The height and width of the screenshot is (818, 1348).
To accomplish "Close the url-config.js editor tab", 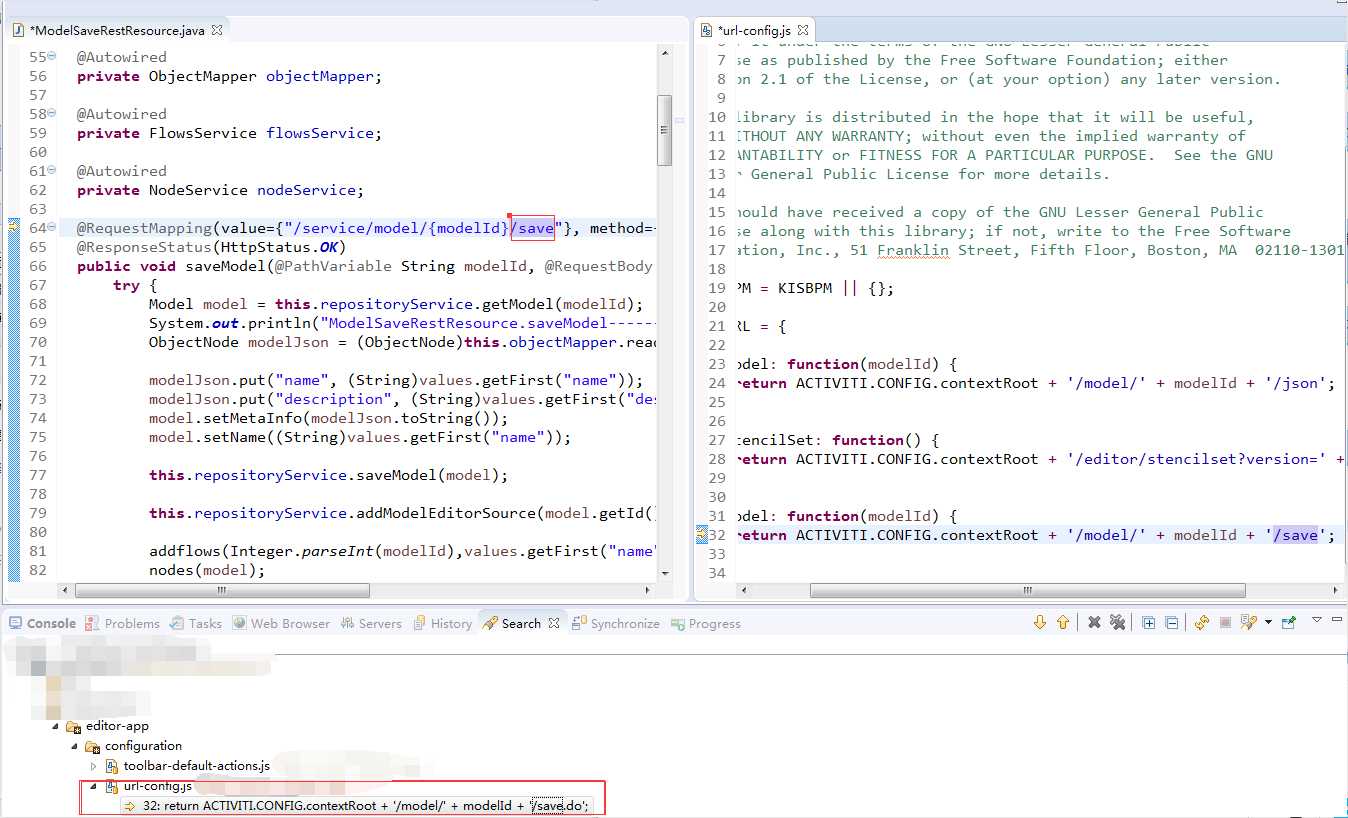I will (x=802, y=30).
